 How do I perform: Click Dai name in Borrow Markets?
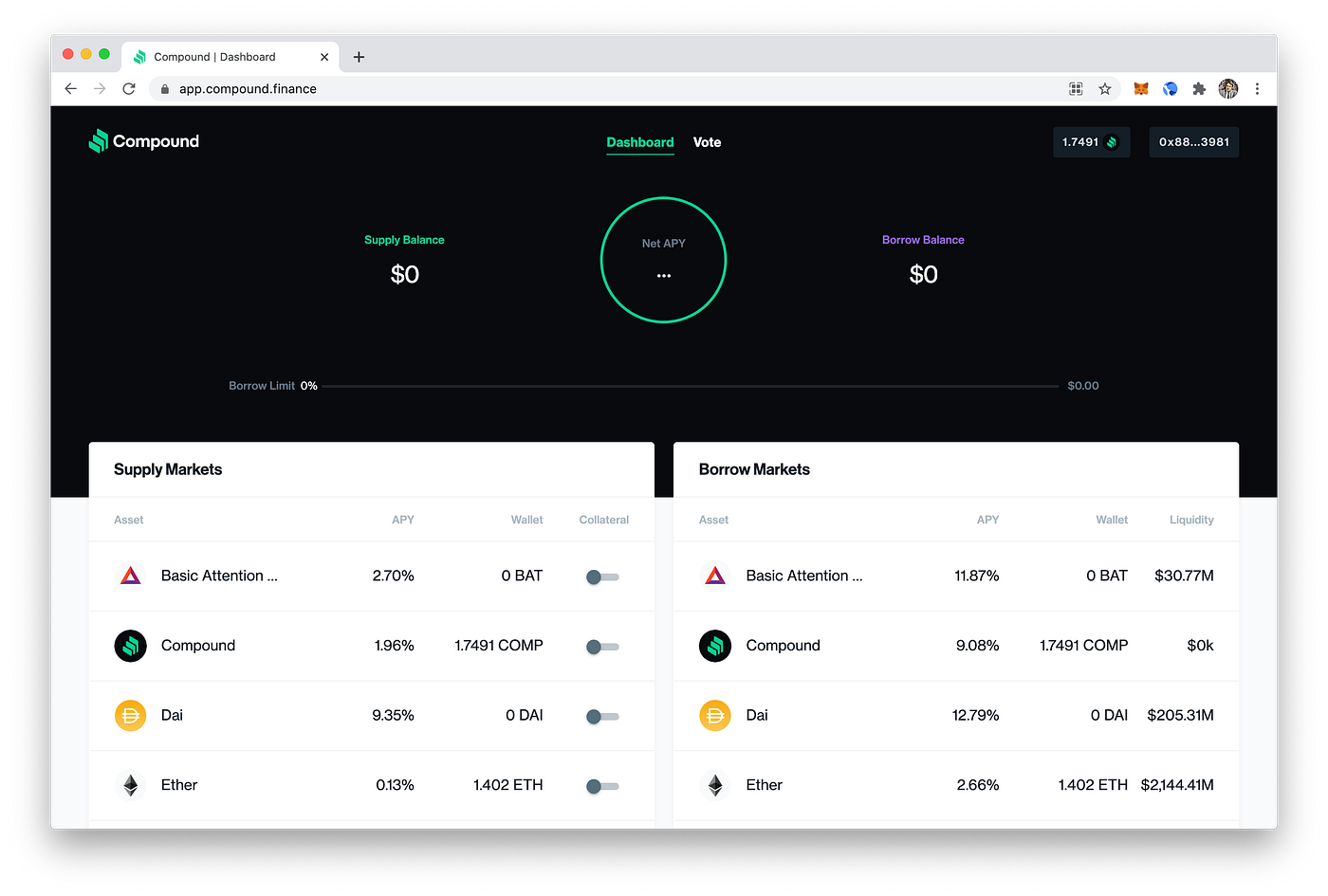757,715
